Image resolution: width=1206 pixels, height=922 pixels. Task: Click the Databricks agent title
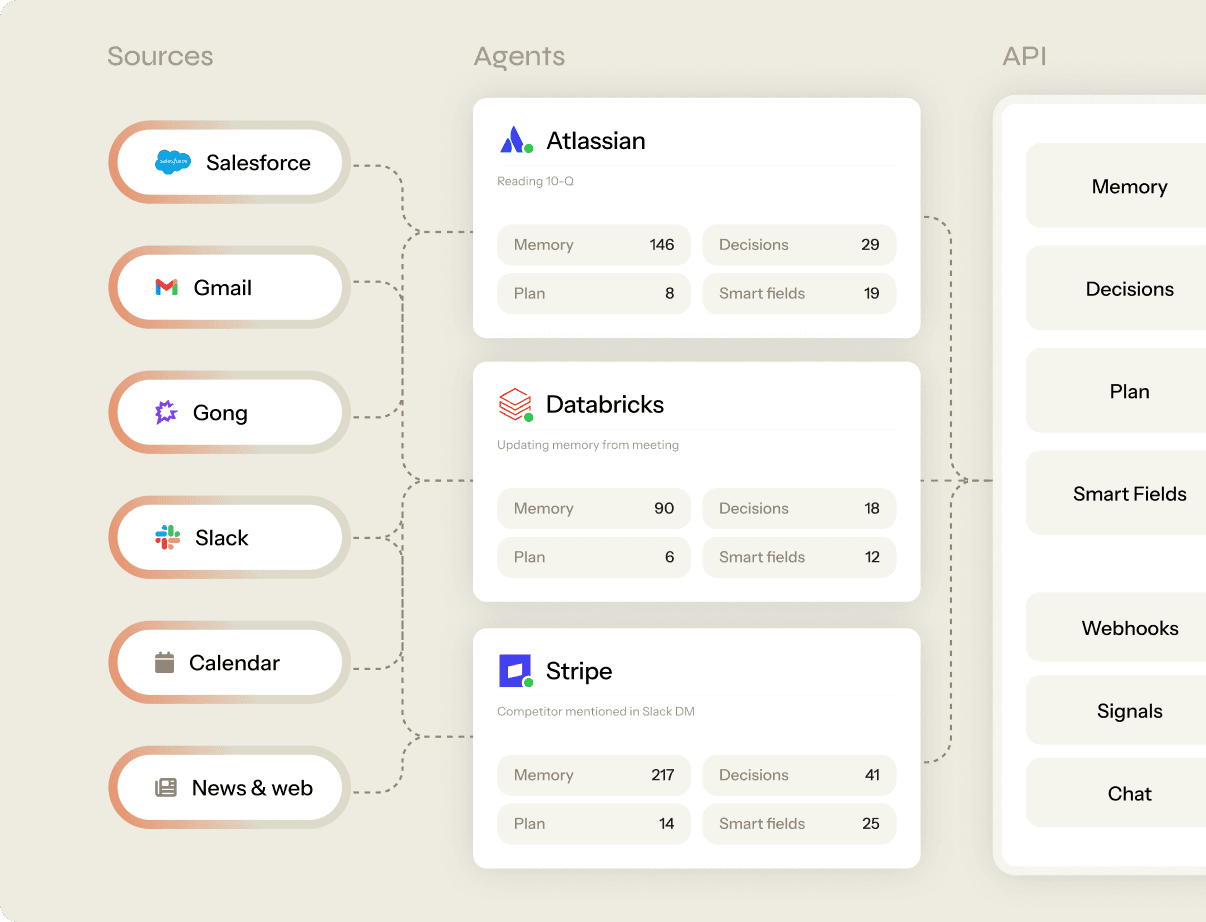pyautogui.click(x=605, y=405)
